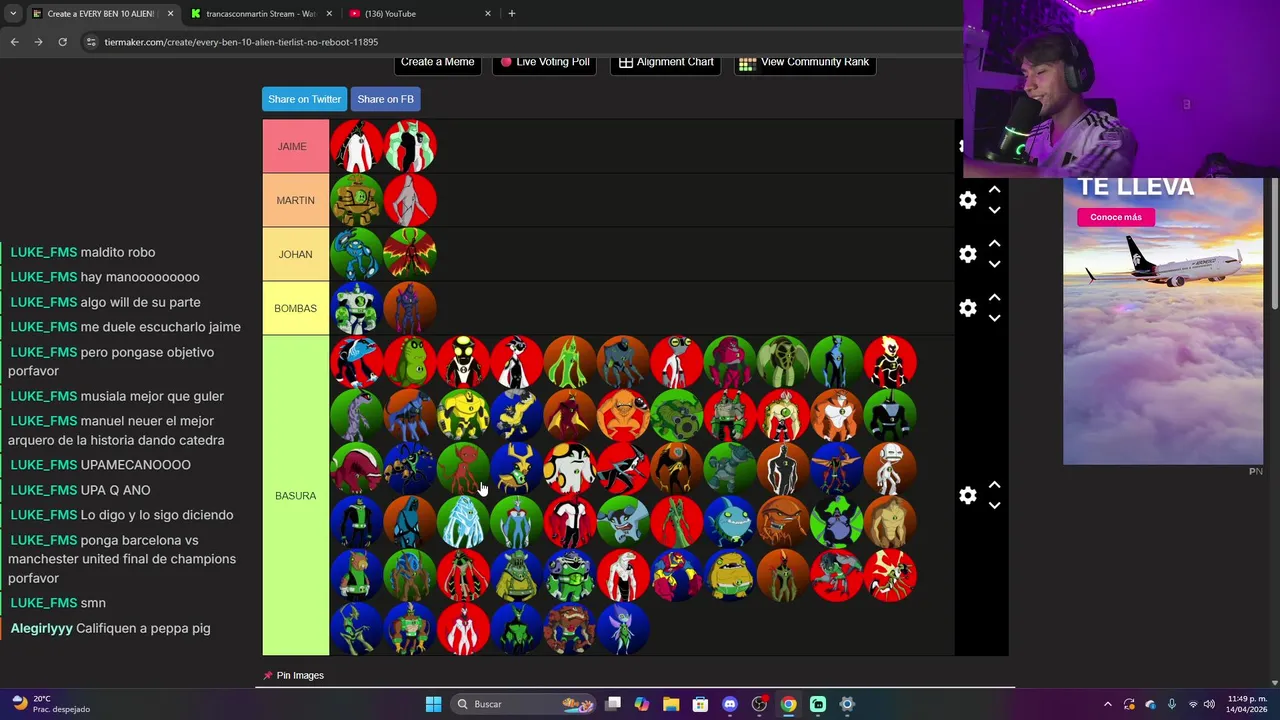The height and width of the screenshot is (720, 1280).
Task: Select second alien image in BOMBAS tier
Action: pyautogui.click(x=410, y=308)
